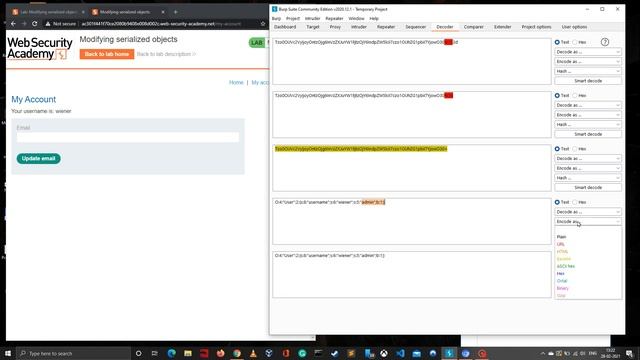Follow the Back to lab description link

tap(166, 54)
